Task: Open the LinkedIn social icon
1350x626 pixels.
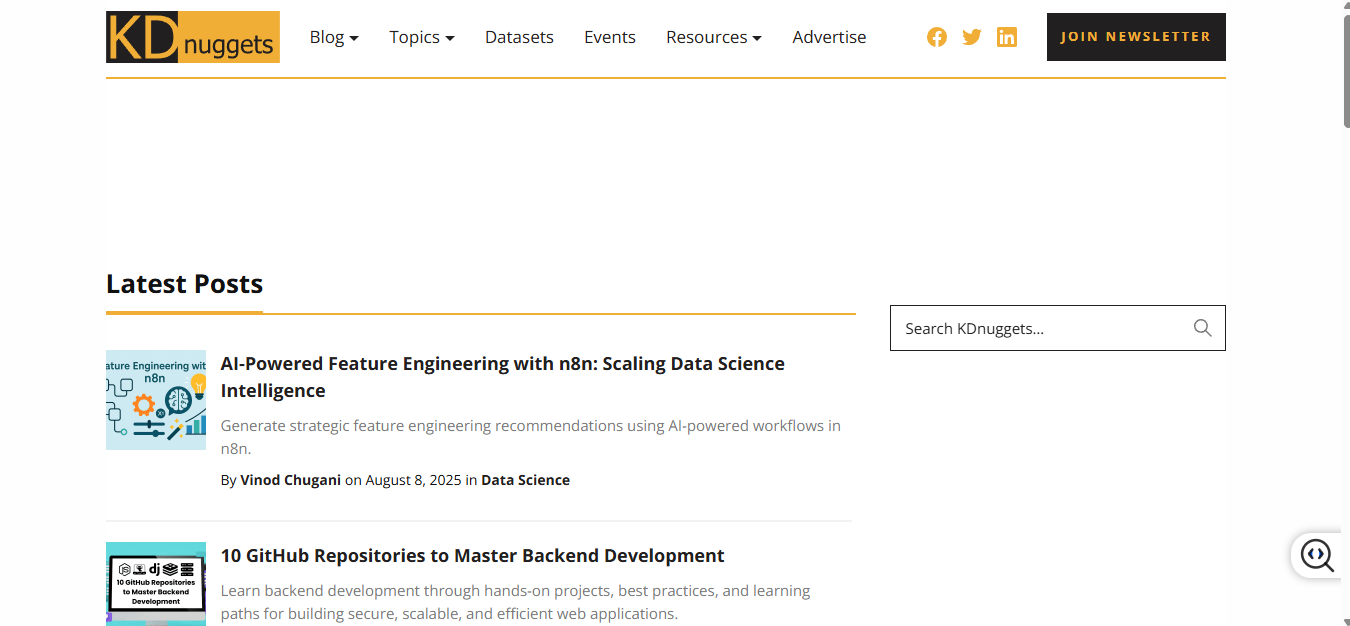Action: click(1007, 37)
